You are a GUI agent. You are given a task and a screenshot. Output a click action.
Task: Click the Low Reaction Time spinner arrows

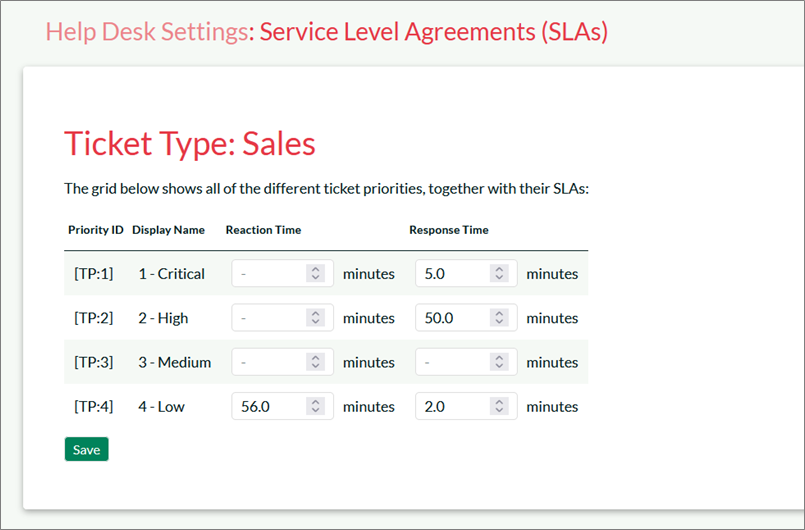316,407
